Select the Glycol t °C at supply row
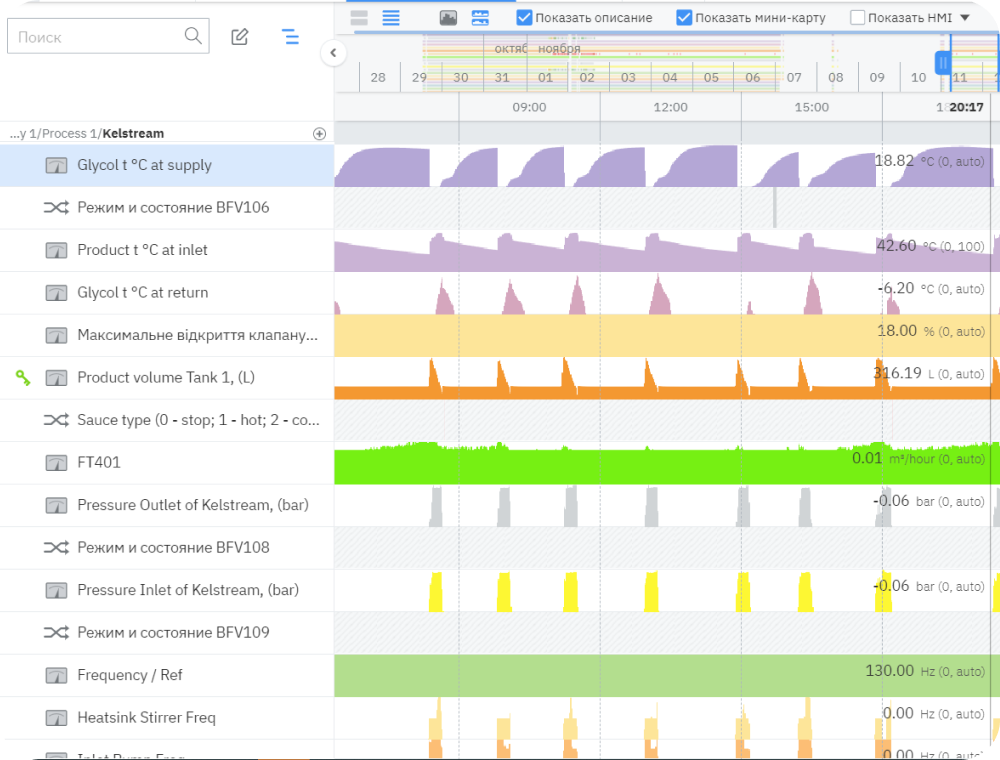The image size is (1000, 760). pos(144,165)
